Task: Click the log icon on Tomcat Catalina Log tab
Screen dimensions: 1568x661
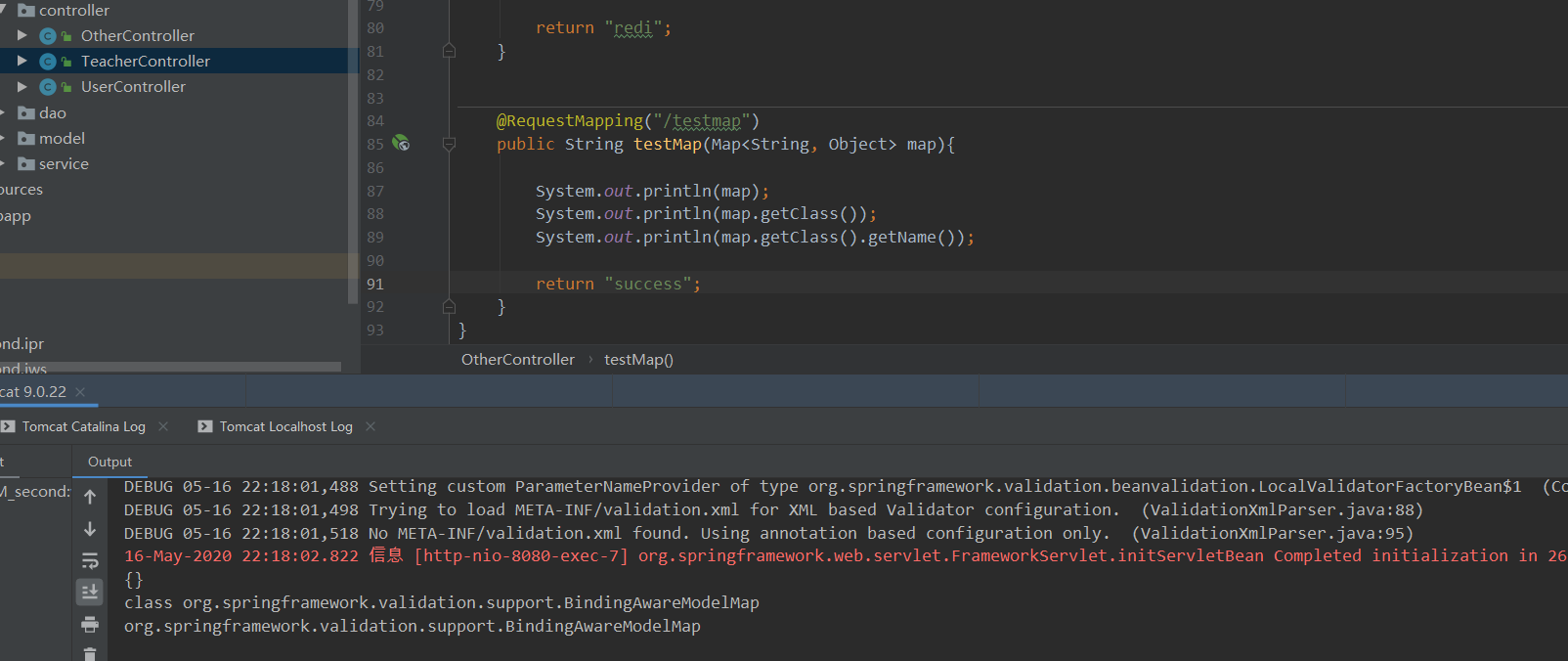Action: 8,426
